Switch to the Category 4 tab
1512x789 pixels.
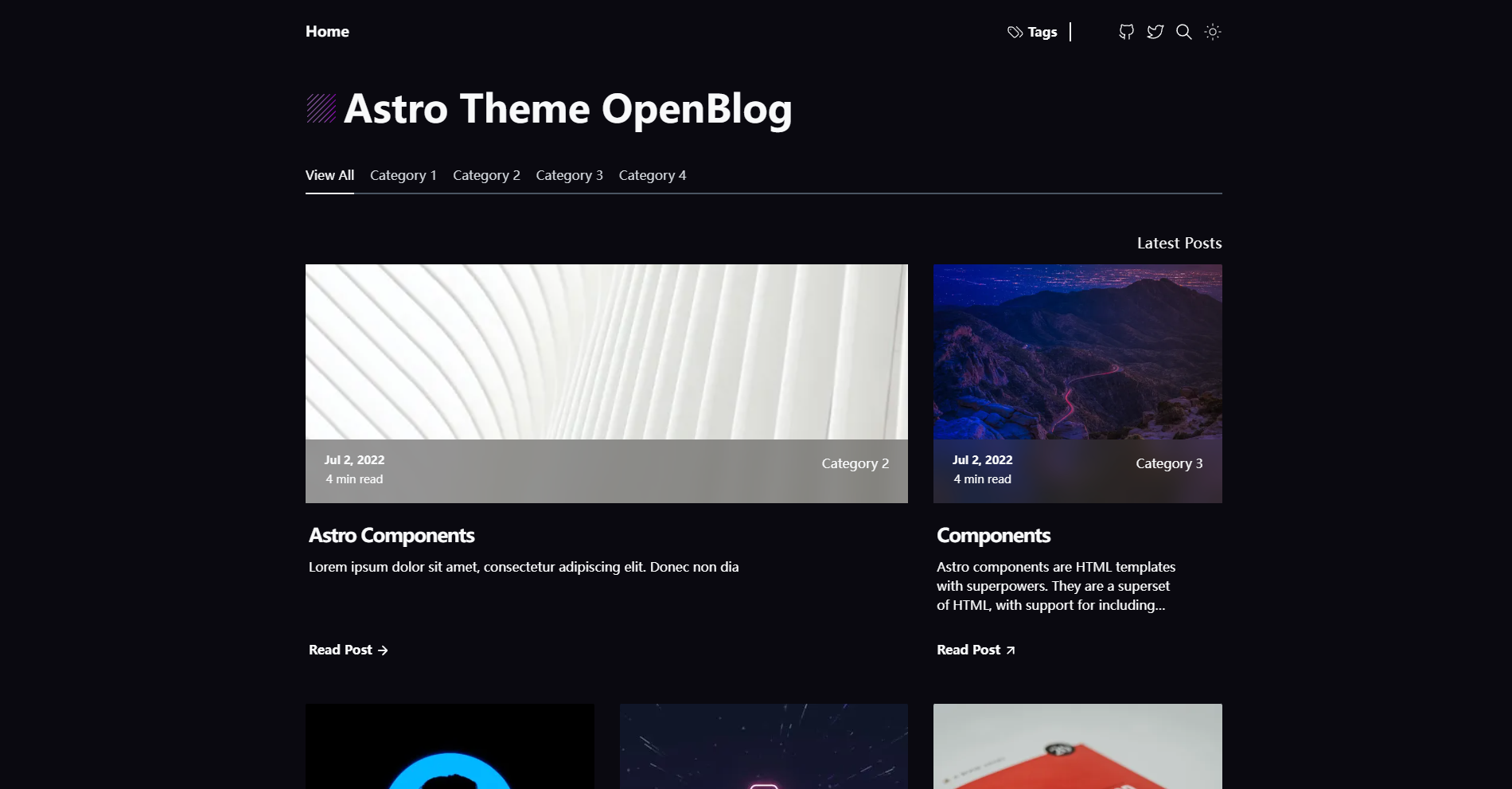(653, 175)
